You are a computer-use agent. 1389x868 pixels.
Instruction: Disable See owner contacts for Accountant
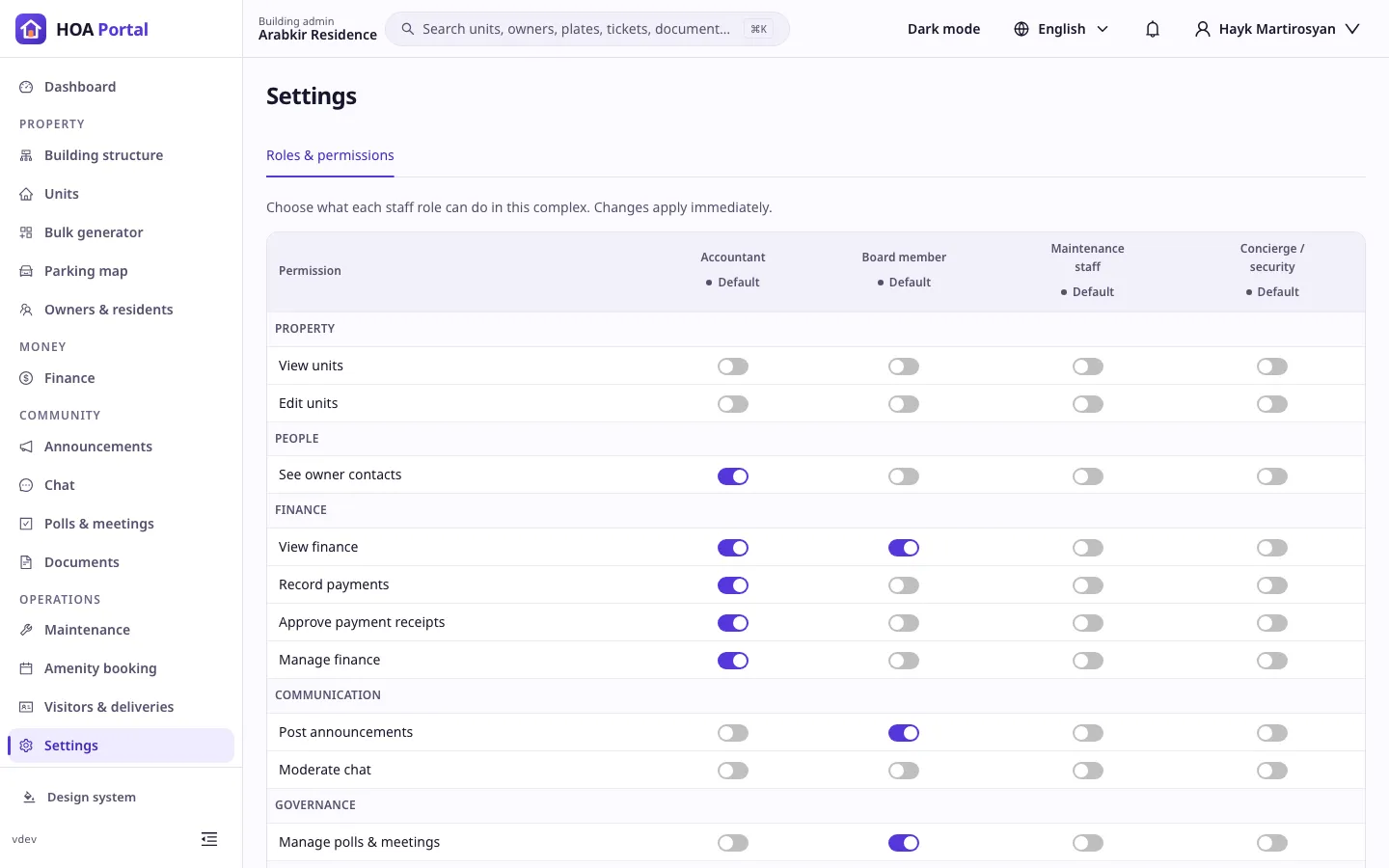tap(733, 476)
